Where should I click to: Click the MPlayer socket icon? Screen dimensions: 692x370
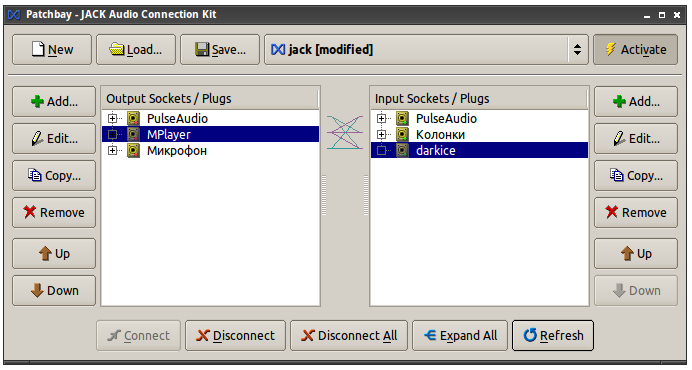click(x=133, y=134)
